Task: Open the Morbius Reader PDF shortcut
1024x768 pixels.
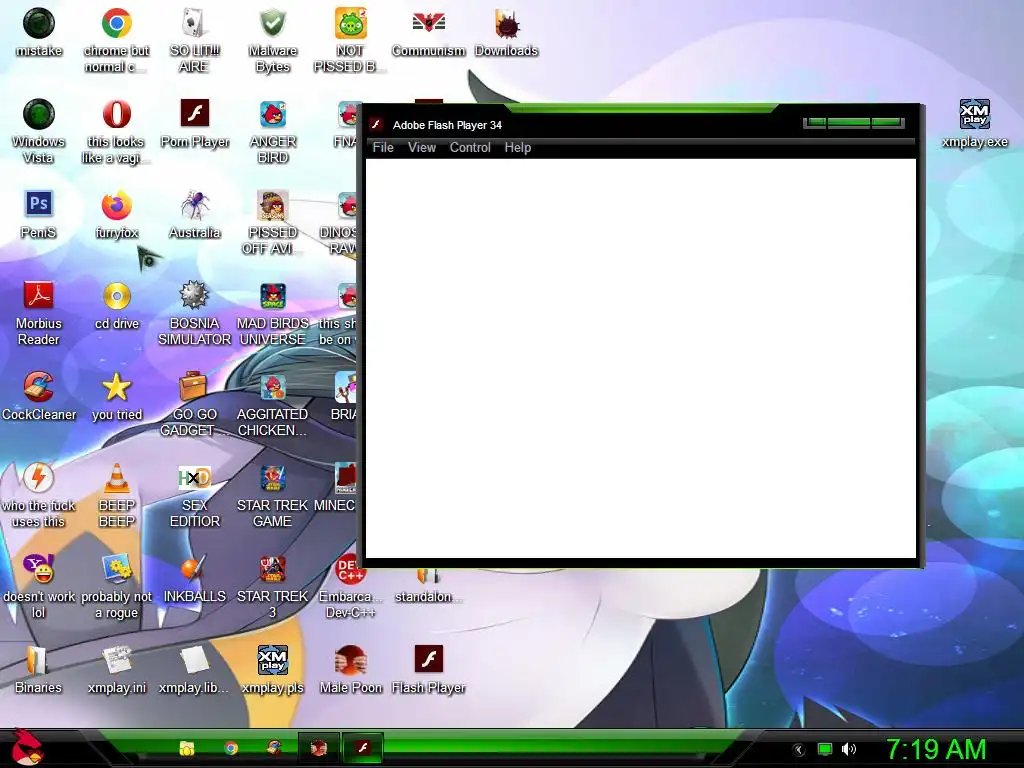Action: click(x=39, y=312)
